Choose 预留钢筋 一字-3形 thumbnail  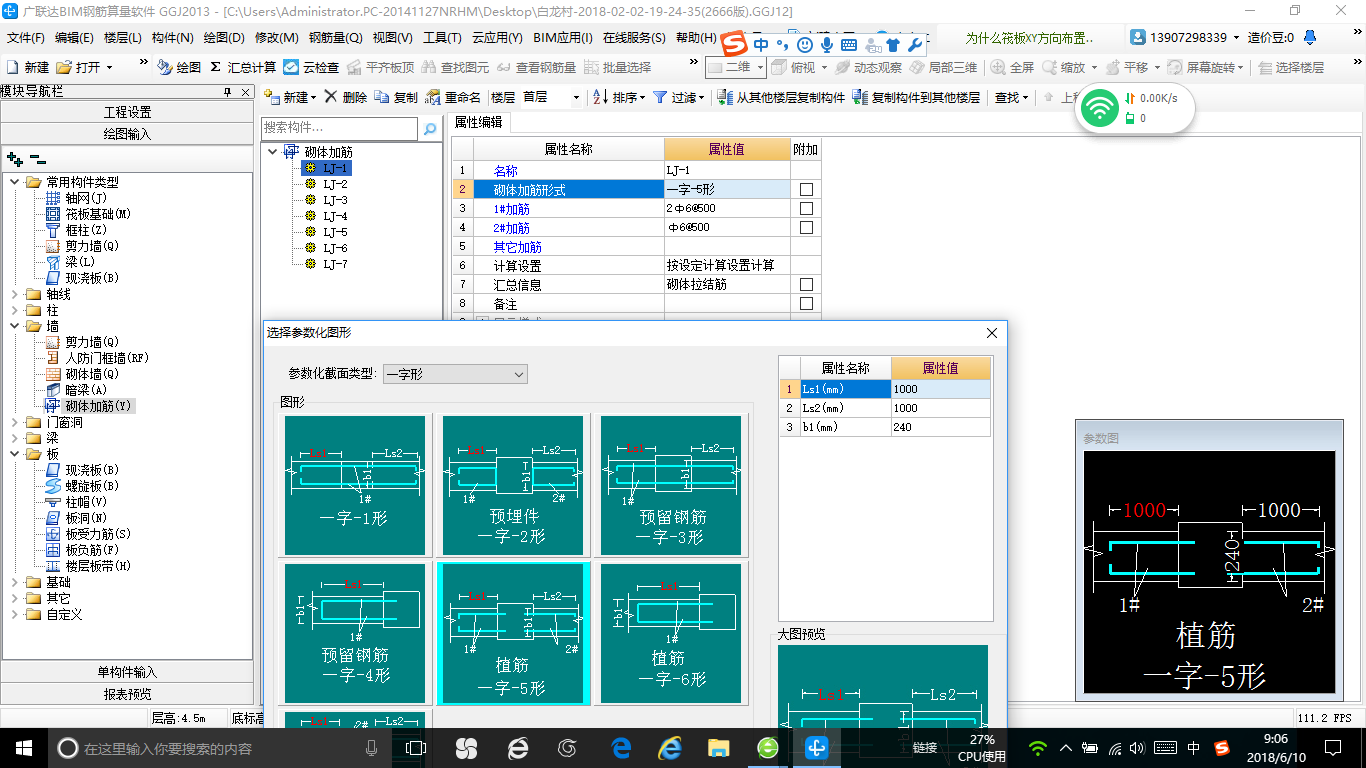671,485
